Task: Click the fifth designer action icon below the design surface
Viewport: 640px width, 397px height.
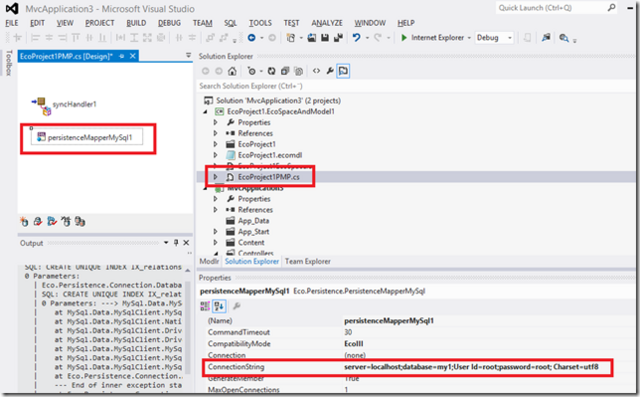Action: [80, 222]
